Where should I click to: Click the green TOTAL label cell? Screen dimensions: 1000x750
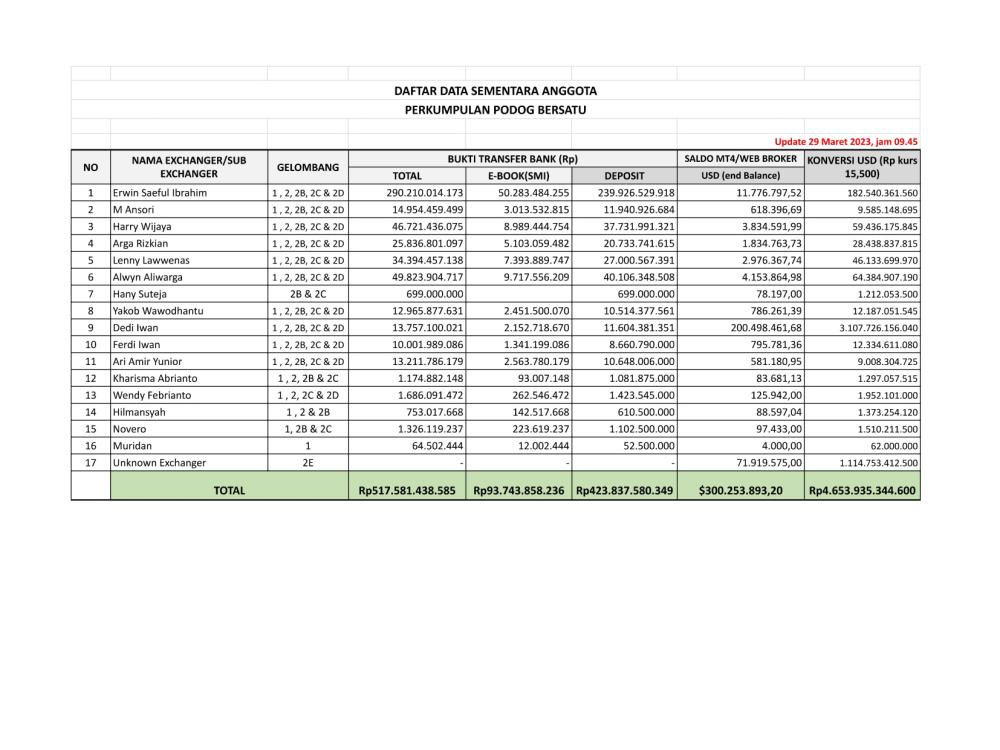click(x=229, y=485)
